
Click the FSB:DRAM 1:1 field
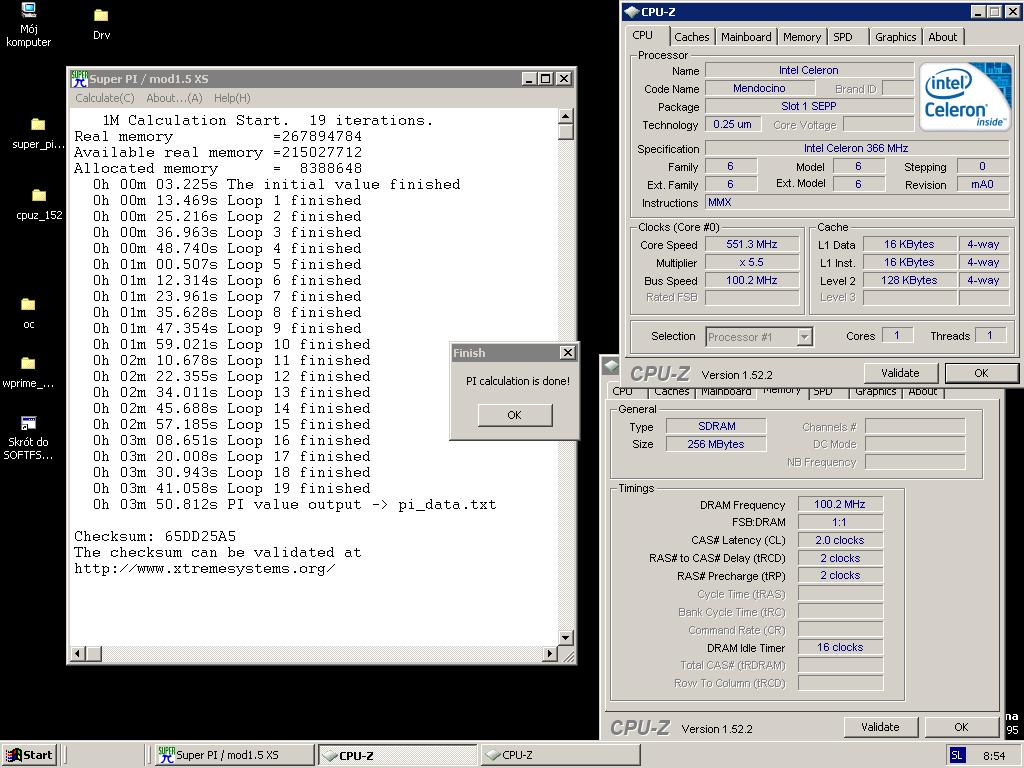pyautogui.click(x=840, y=522)
